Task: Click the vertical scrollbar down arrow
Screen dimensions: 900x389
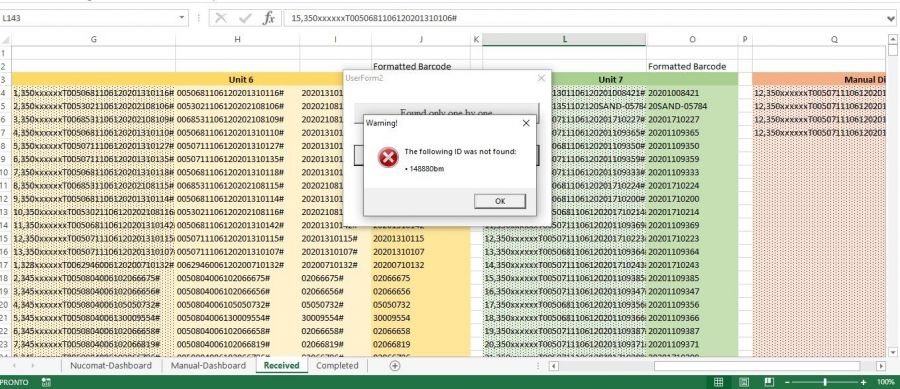Action: click(x=893, y=352)
